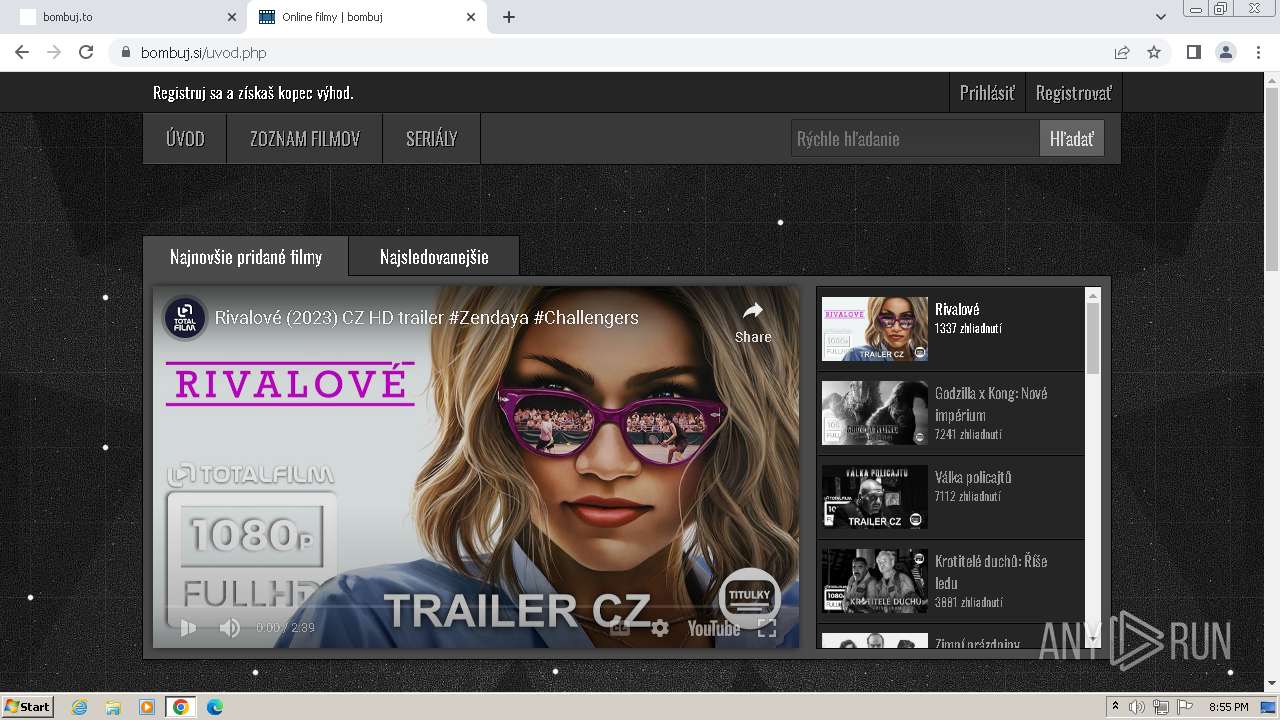Screen dimensions: 1280x720
Task: Switch to Najsledovanejšie tab
Action: point(434,257)
